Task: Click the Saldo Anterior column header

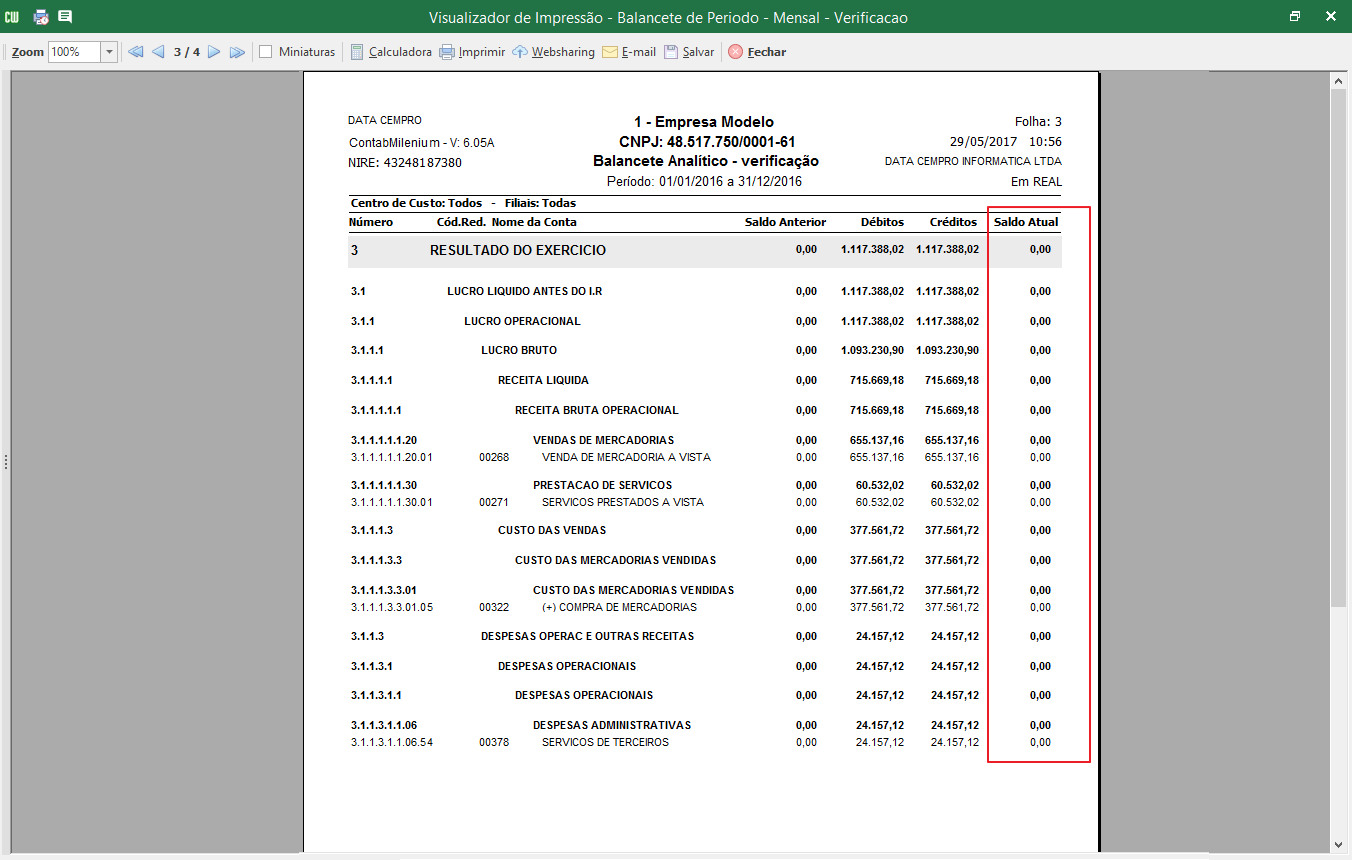Action: (x=785, y=222)
